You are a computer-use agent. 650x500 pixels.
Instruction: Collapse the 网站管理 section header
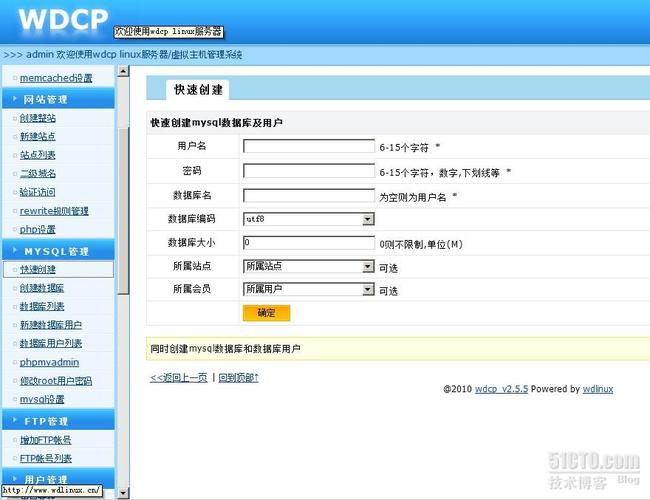(58, 99)
